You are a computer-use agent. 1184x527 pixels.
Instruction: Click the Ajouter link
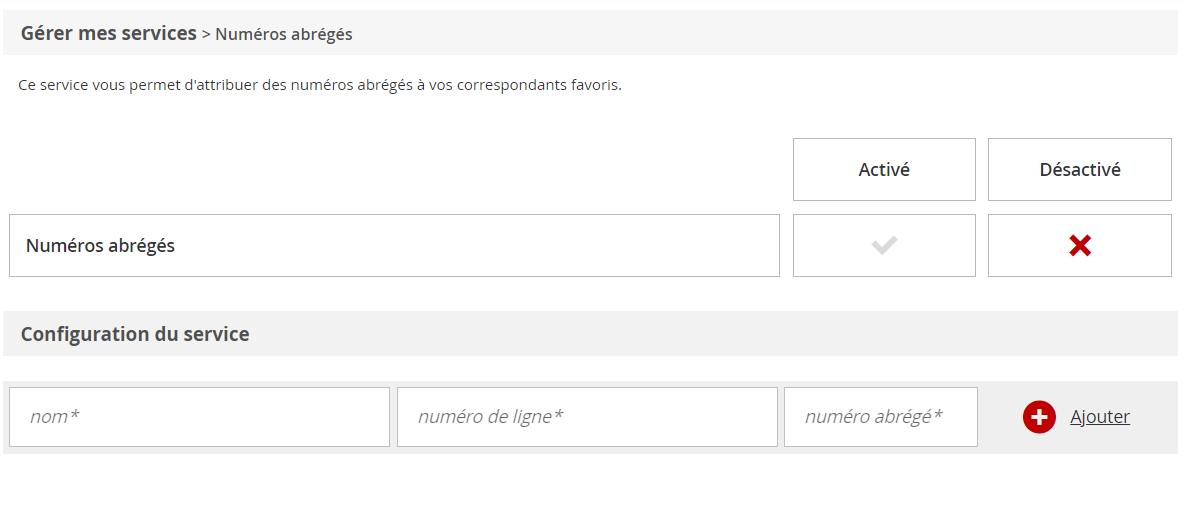tap(1100, 417)
